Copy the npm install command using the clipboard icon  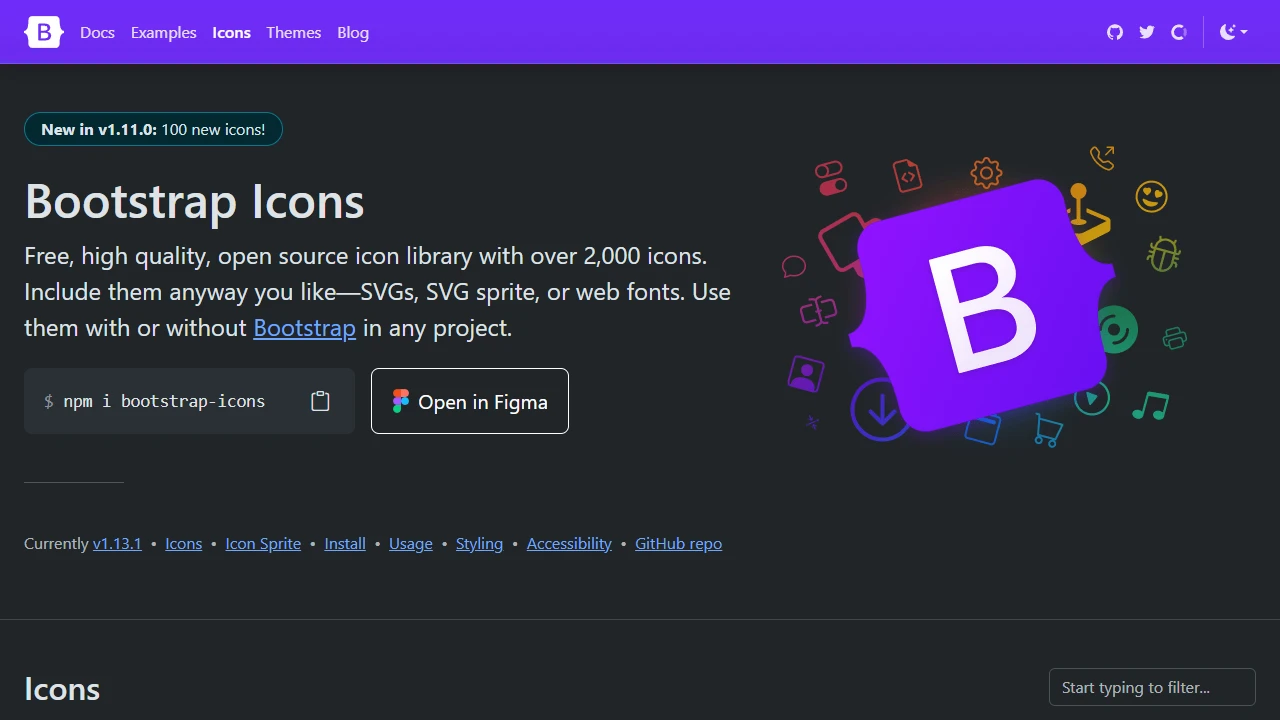320,400
